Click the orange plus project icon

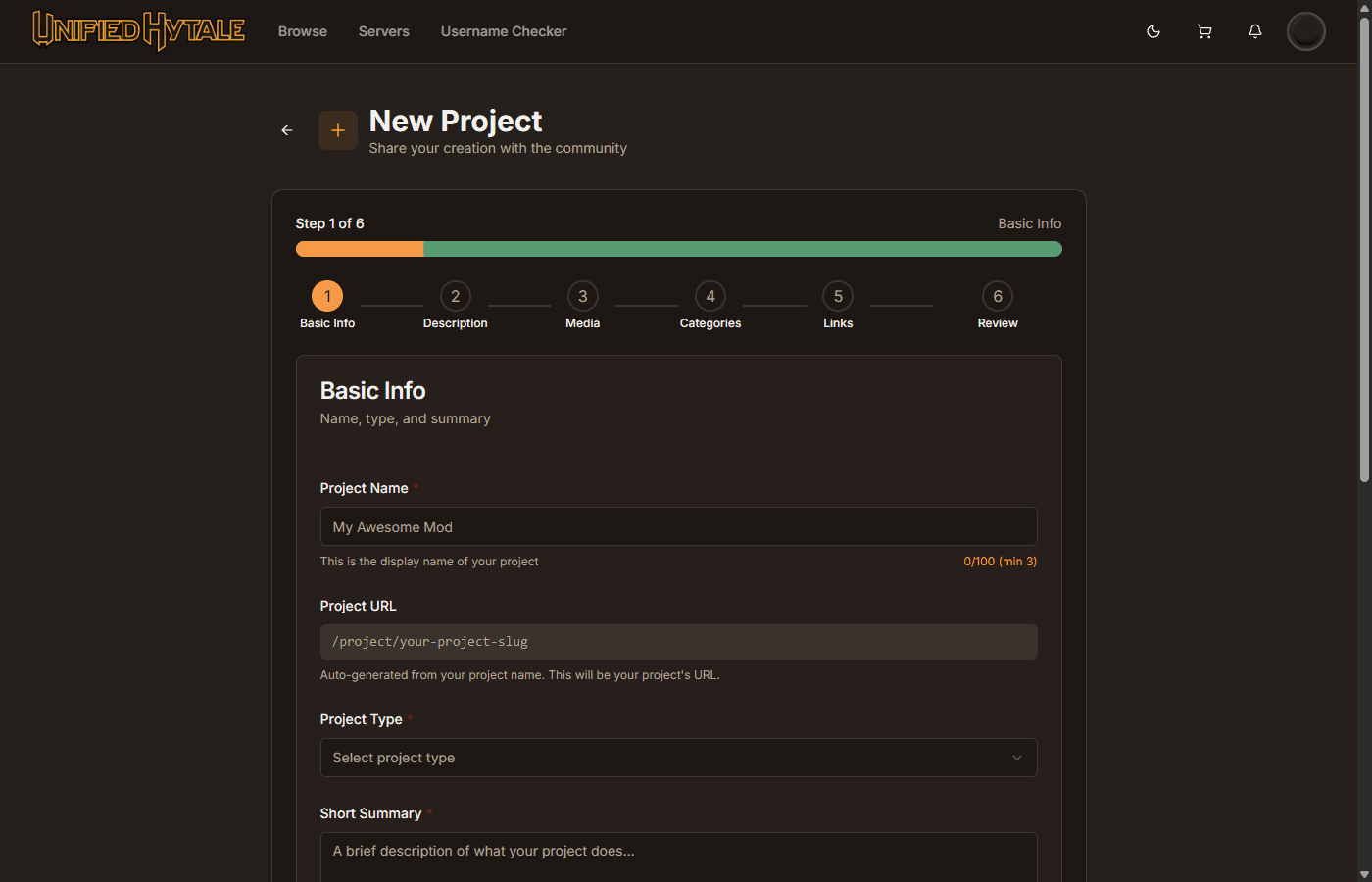pyautogui.click(x=338, y=130)
